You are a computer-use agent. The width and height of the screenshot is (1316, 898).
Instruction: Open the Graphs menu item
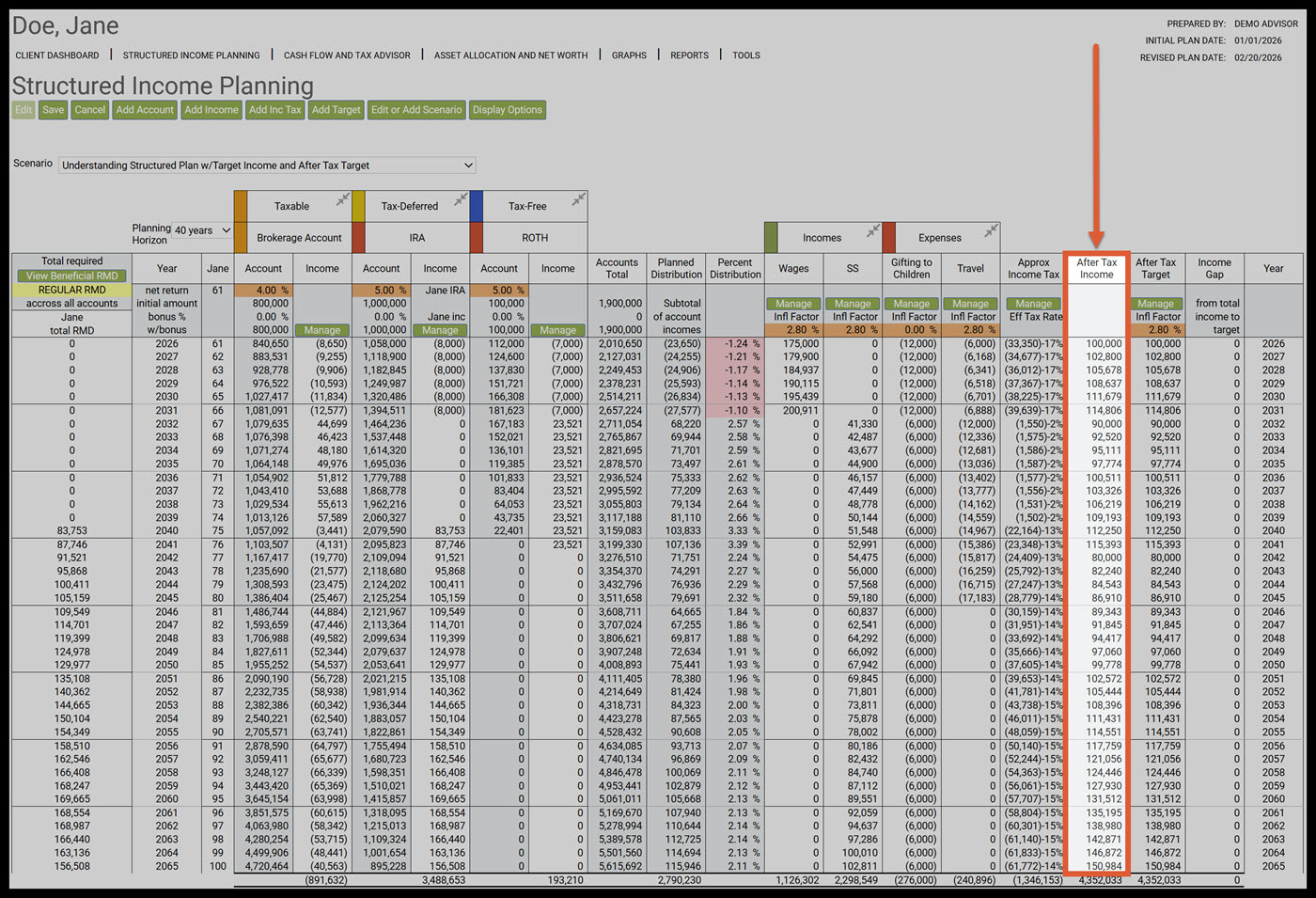click(x=629, y=55)
